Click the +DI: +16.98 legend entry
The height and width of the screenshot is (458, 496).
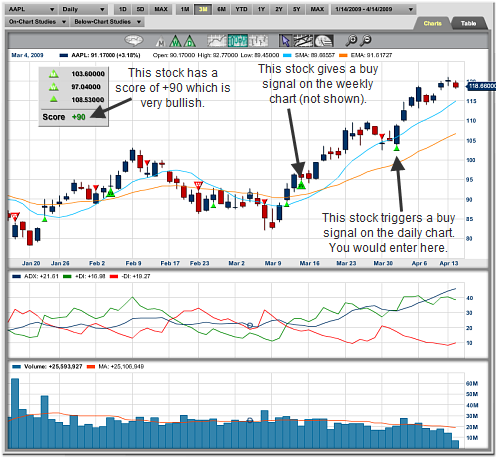(x=84, y=276)
